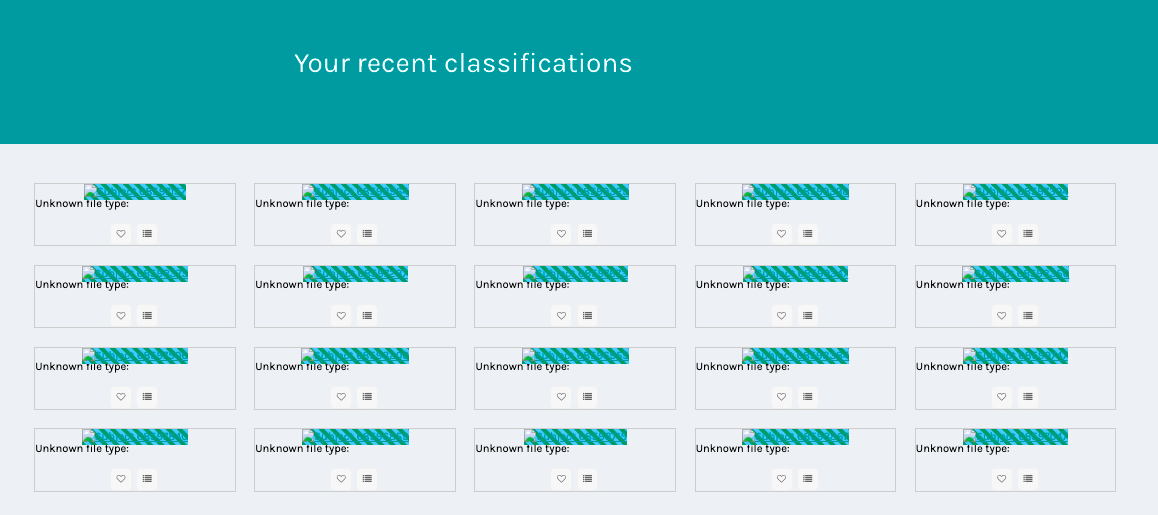1158x515 pixels.
Task: Click list icon on third-row first card
Action: click(x=147, y=397)
